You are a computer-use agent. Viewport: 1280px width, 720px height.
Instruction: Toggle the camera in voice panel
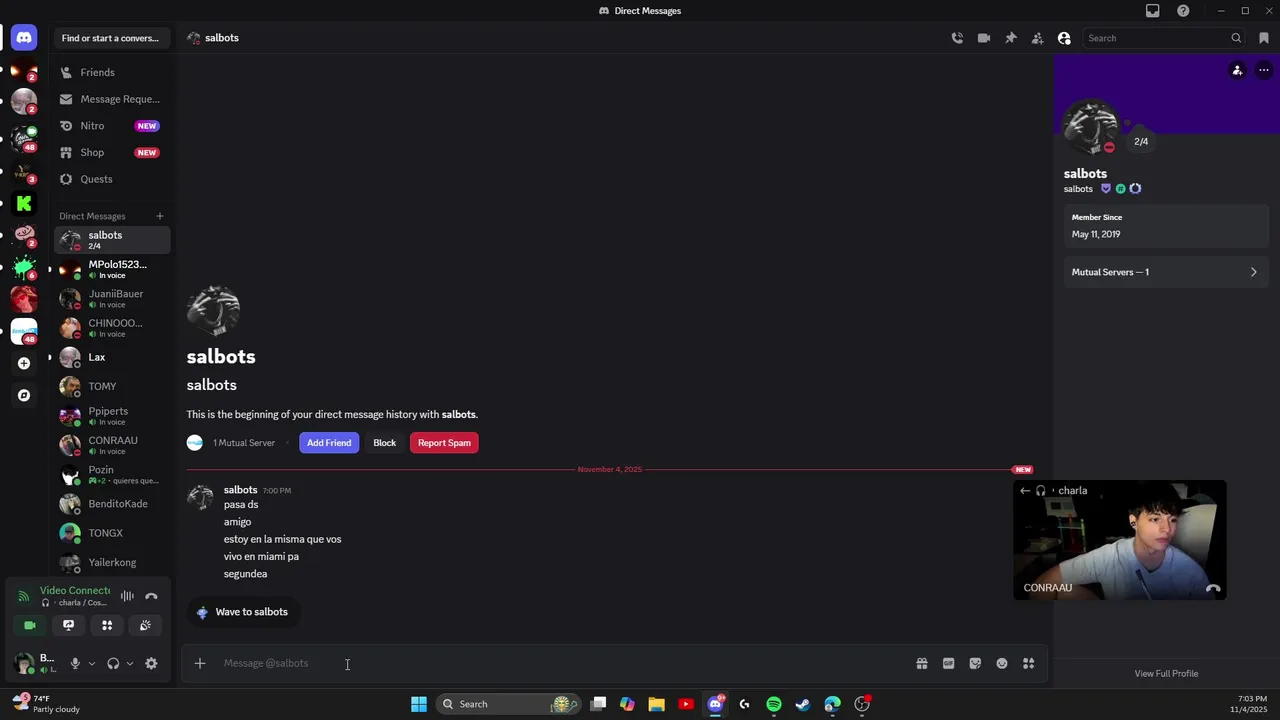(30, 625)
